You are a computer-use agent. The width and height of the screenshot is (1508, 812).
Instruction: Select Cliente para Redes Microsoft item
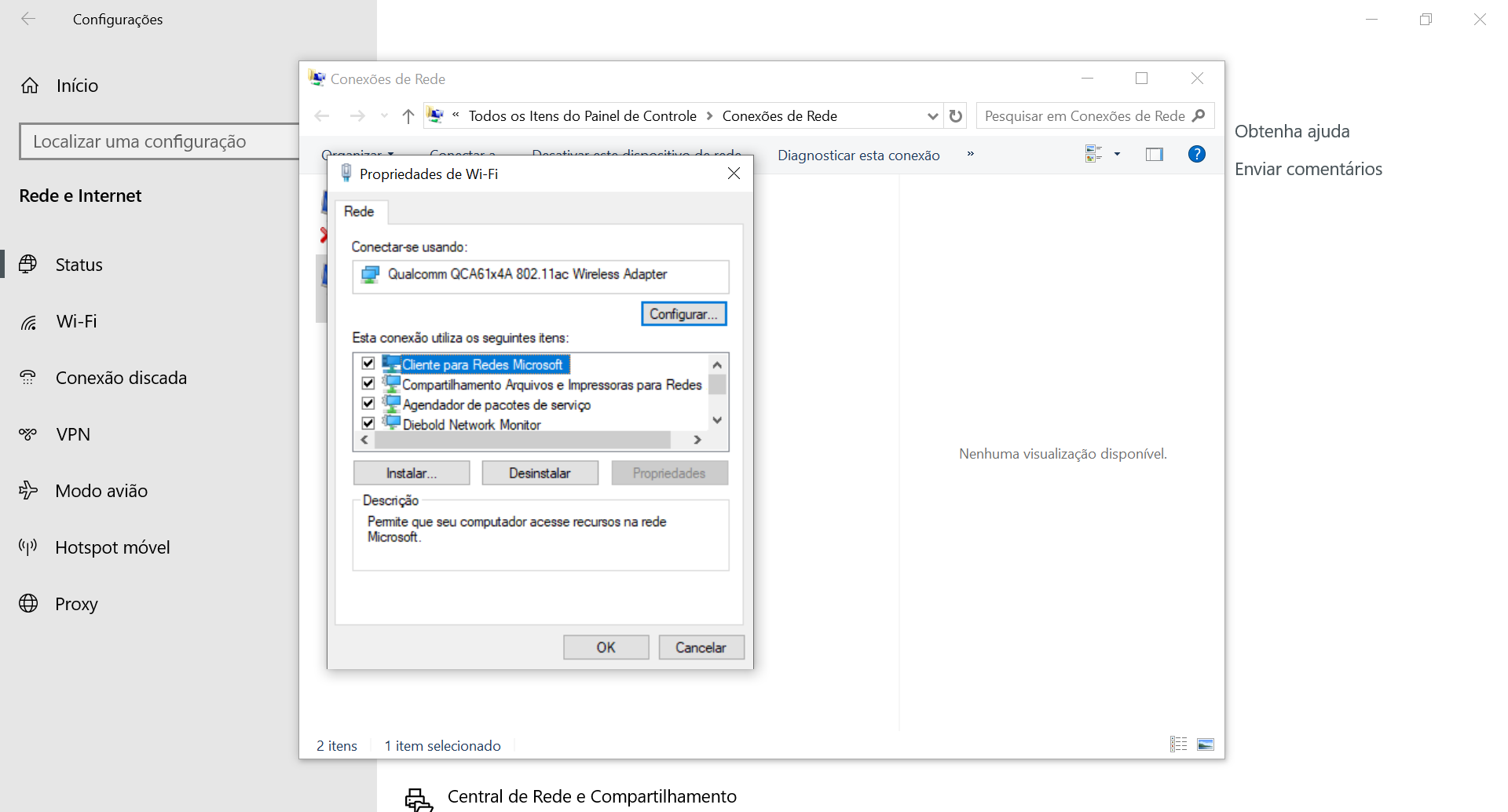click(482, 364)
